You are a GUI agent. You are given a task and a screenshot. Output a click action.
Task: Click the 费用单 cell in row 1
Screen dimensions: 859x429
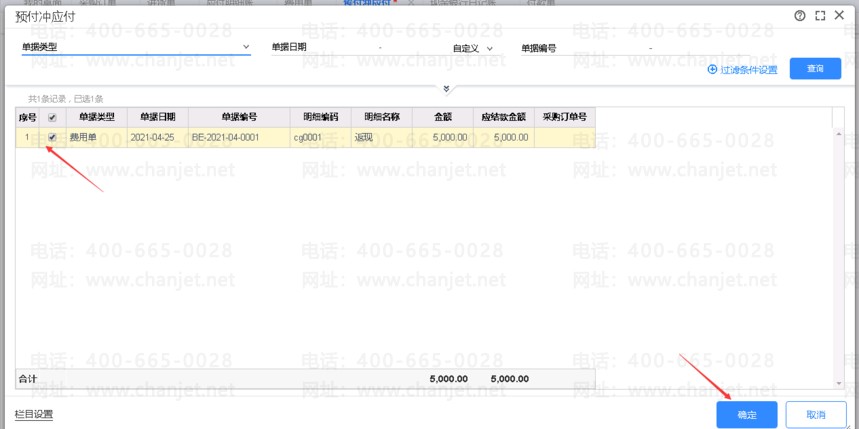(96, 138)
